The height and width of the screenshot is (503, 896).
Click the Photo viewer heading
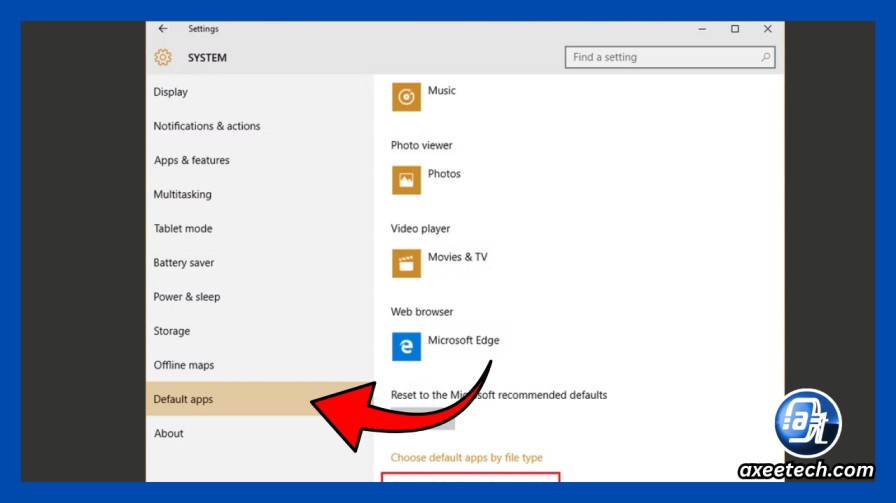click(x=422, y=146)
